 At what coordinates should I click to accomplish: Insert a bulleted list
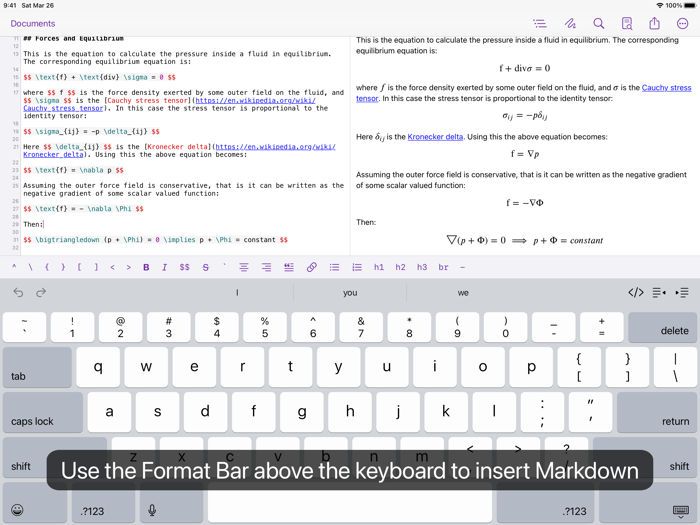(x=334, y=267)
